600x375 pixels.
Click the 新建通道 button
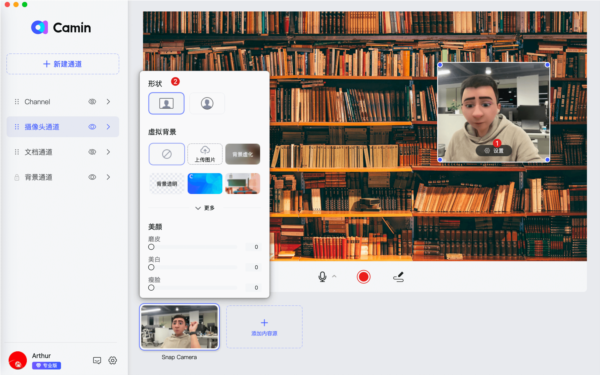point(63,64)
